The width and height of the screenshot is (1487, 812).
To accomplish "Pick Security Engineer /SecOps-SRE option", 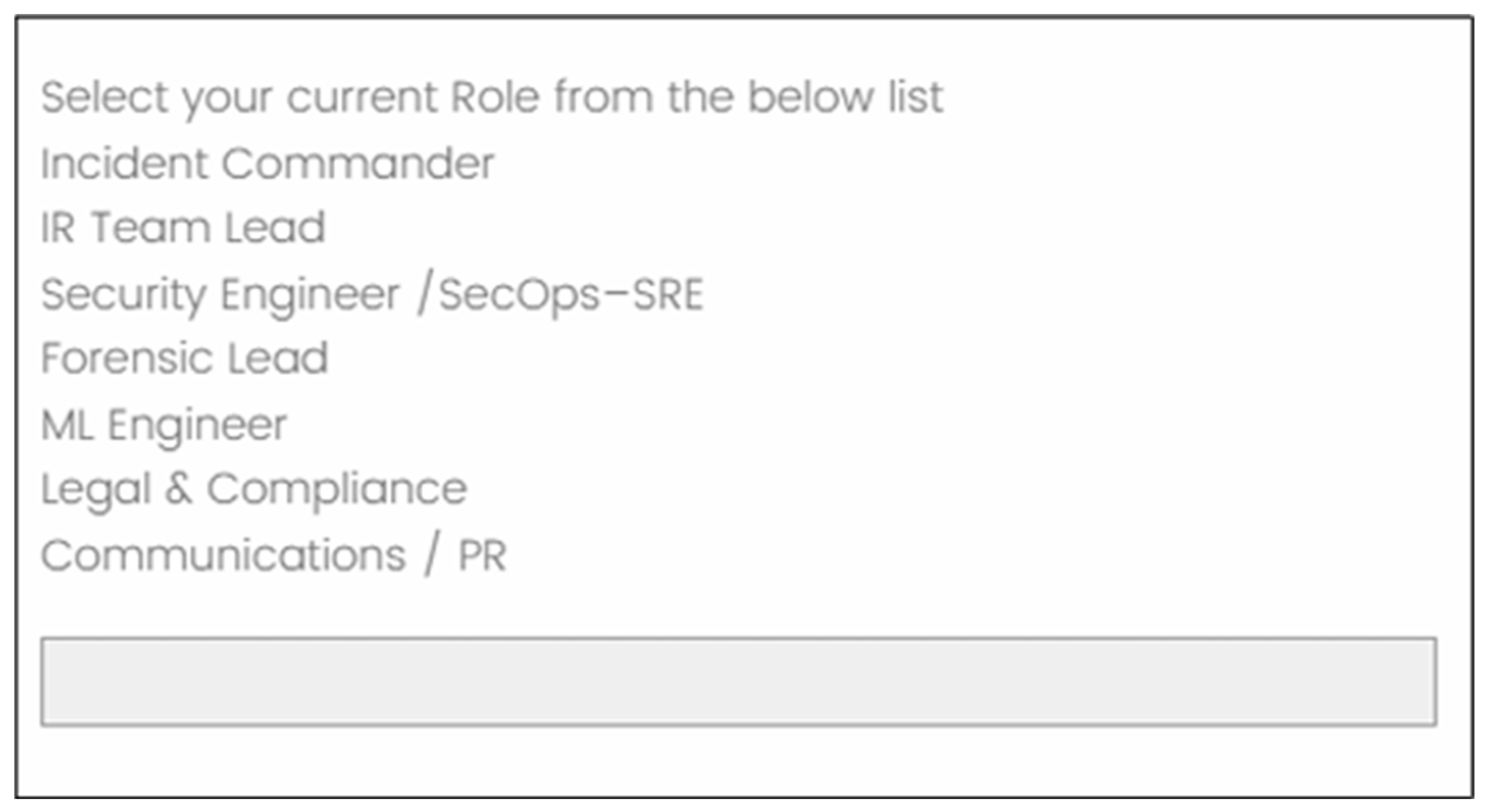I will click(372, 296).
